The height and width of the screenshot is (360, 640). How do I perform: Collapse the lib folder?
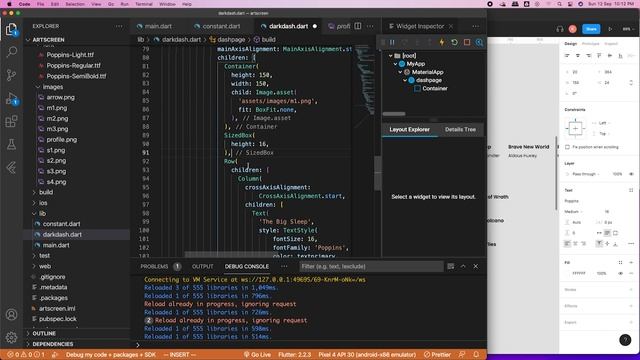pos(34,213)
